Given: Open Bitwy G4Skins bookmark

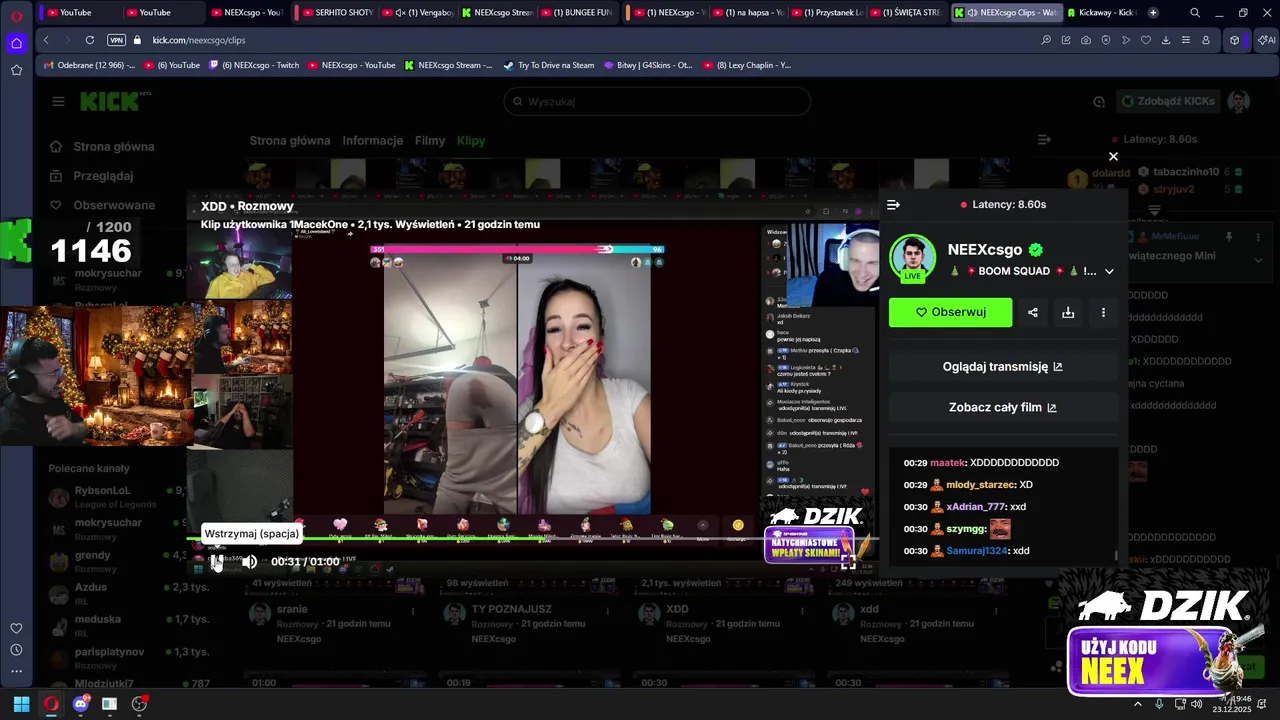Looking at the screenshot, I should point(648,65).
